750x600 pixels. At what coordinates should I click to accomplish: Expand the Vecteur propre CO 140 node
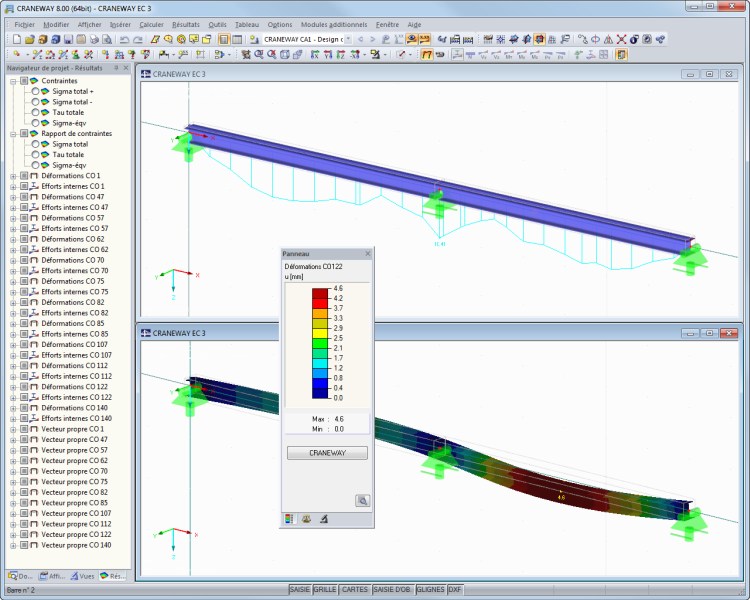click(x=13, y=545)
